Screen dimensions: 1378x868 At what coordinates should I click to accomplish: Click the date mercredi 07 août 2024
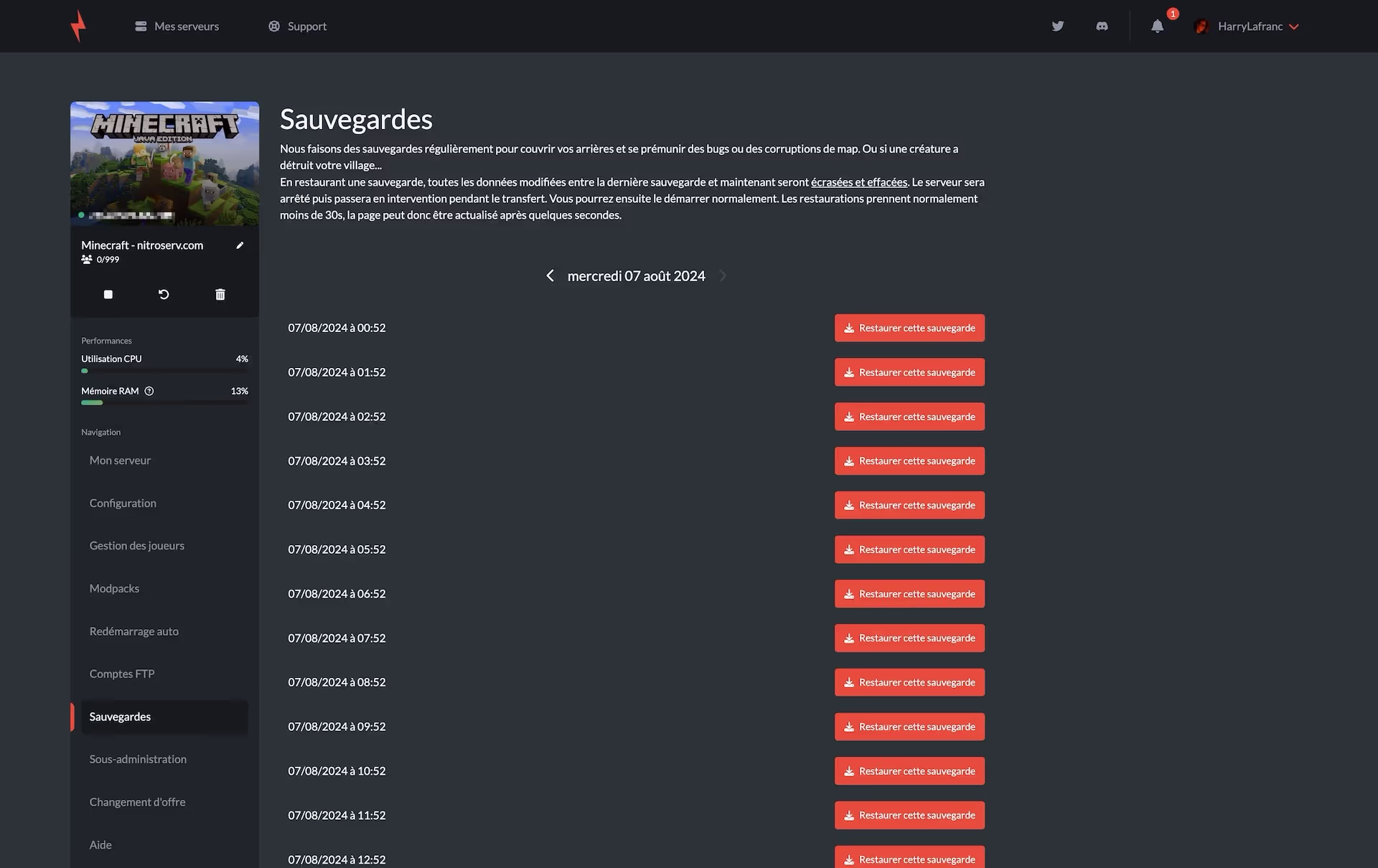(636, 276)
